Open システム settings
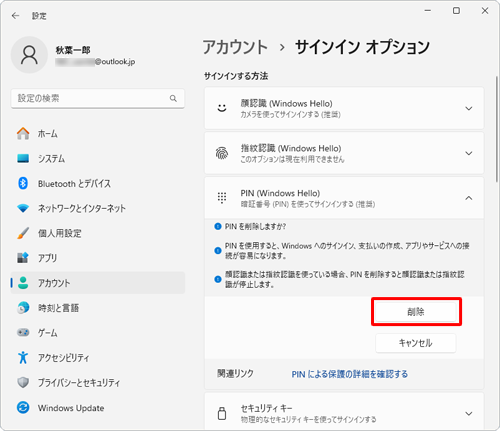 (x=98, y=158)
